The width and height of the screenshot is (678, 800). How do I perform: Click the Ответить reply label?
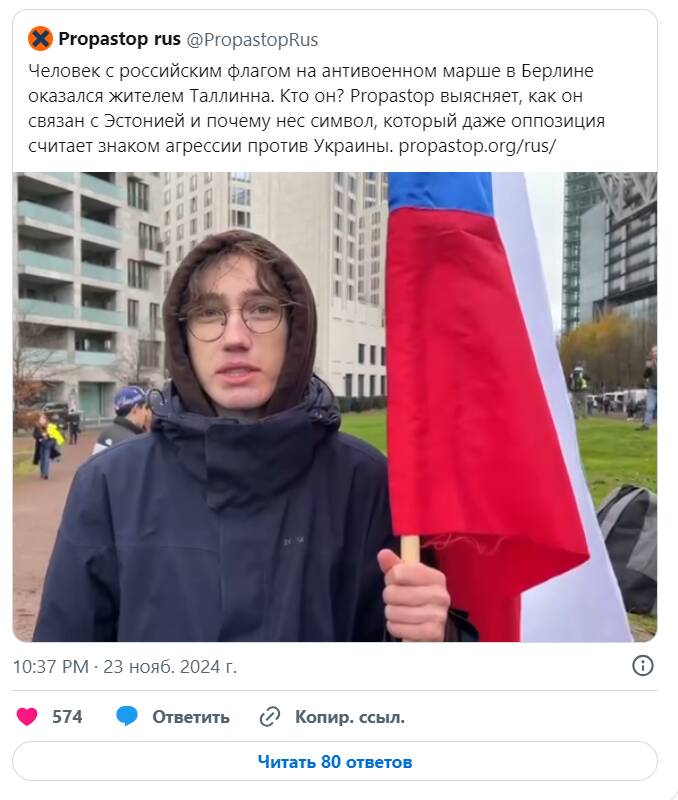(191, 717)
